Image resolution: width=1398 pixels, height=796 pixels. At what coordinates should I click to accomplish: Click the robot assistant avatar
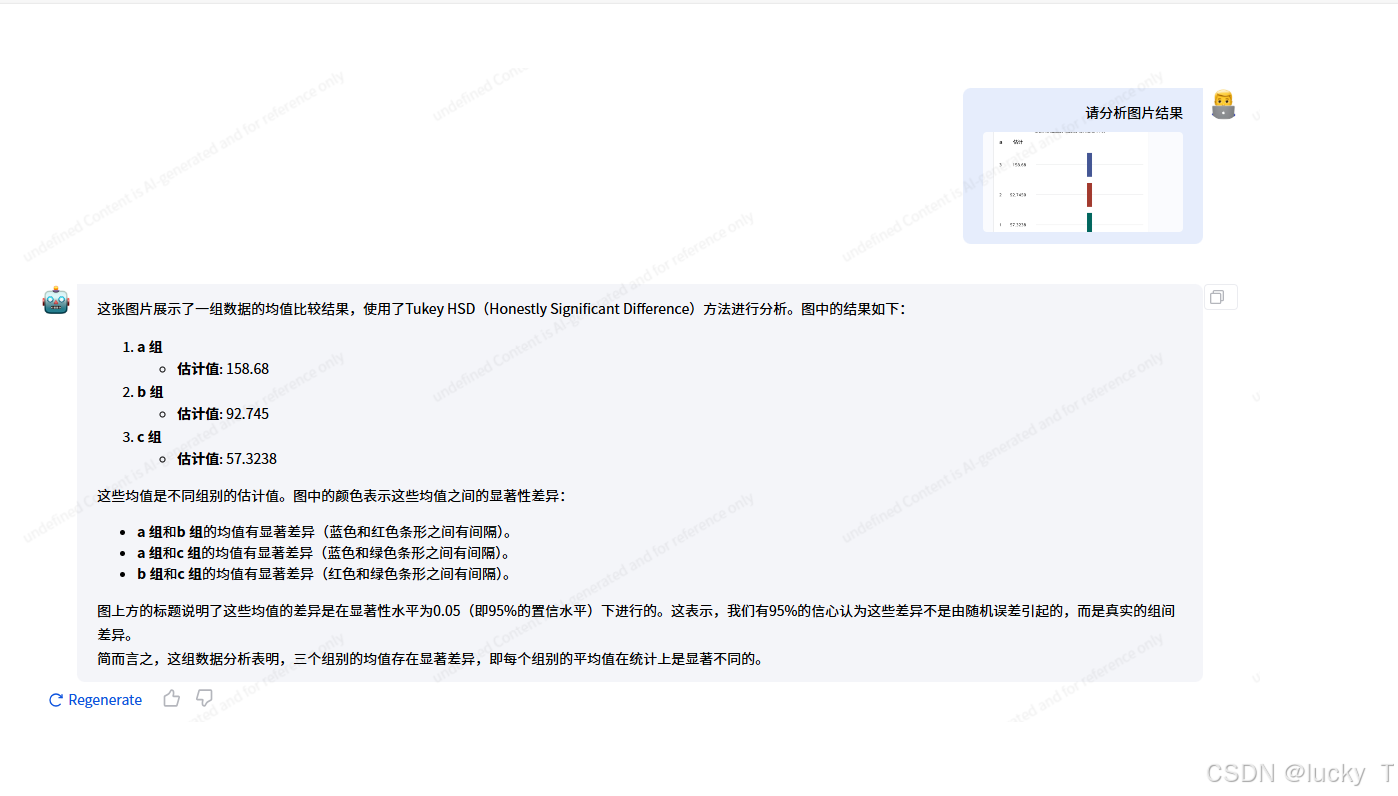[56, 300]
